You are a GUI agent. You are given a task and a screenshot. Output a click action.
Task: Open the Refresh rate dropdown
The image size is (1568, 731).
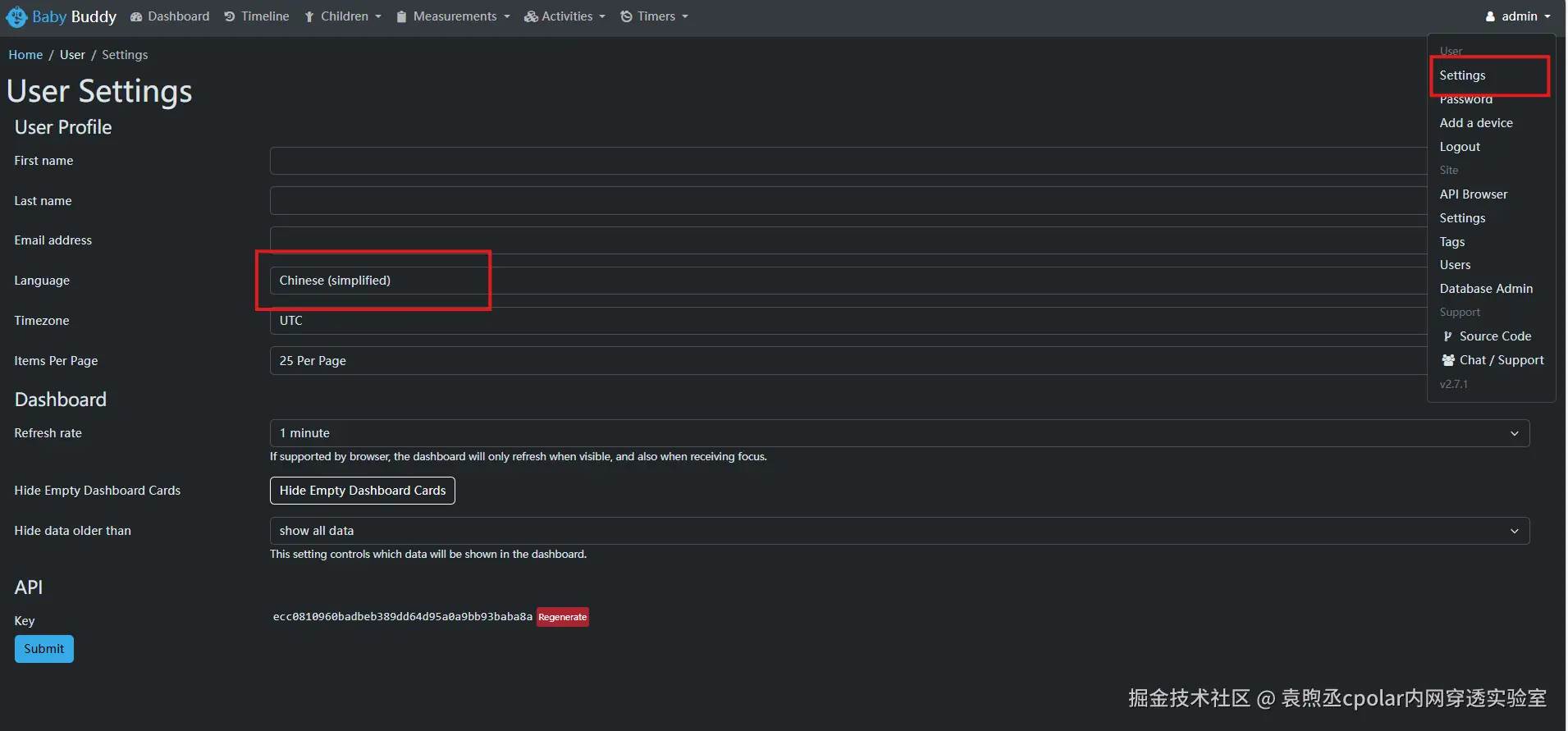pyautogui.click(x=899, y=433)
